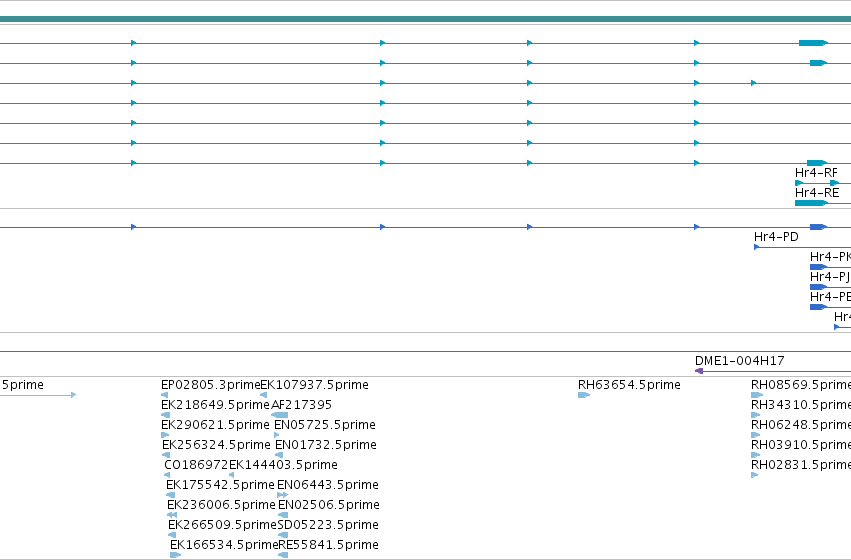Screen dimensions: 851x560
Task: Click the blue exon box under Hr4-PJ label
Action: click(818, 287)
